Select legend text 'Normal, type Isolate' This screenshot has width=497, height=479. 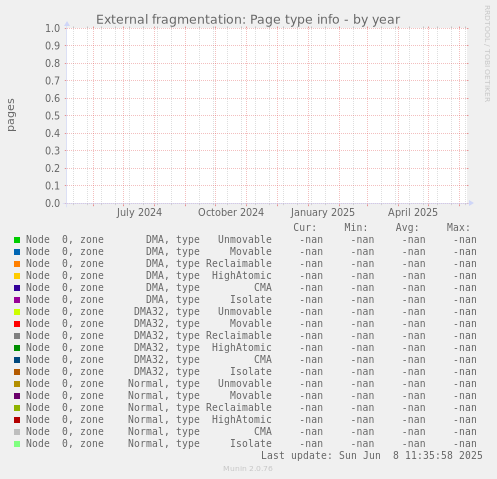click(x=200, y=444)
